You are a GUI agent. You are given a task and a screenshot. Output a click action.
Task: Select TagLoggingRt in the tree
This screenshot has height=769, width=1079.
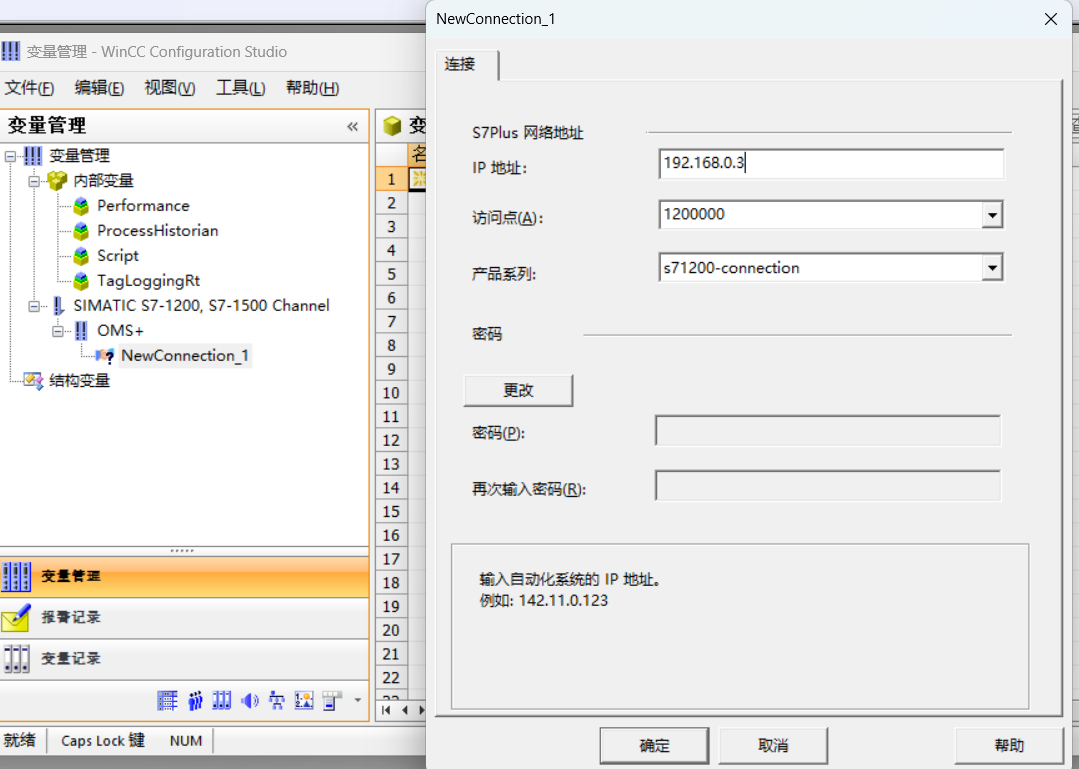(x=148, y=281)
